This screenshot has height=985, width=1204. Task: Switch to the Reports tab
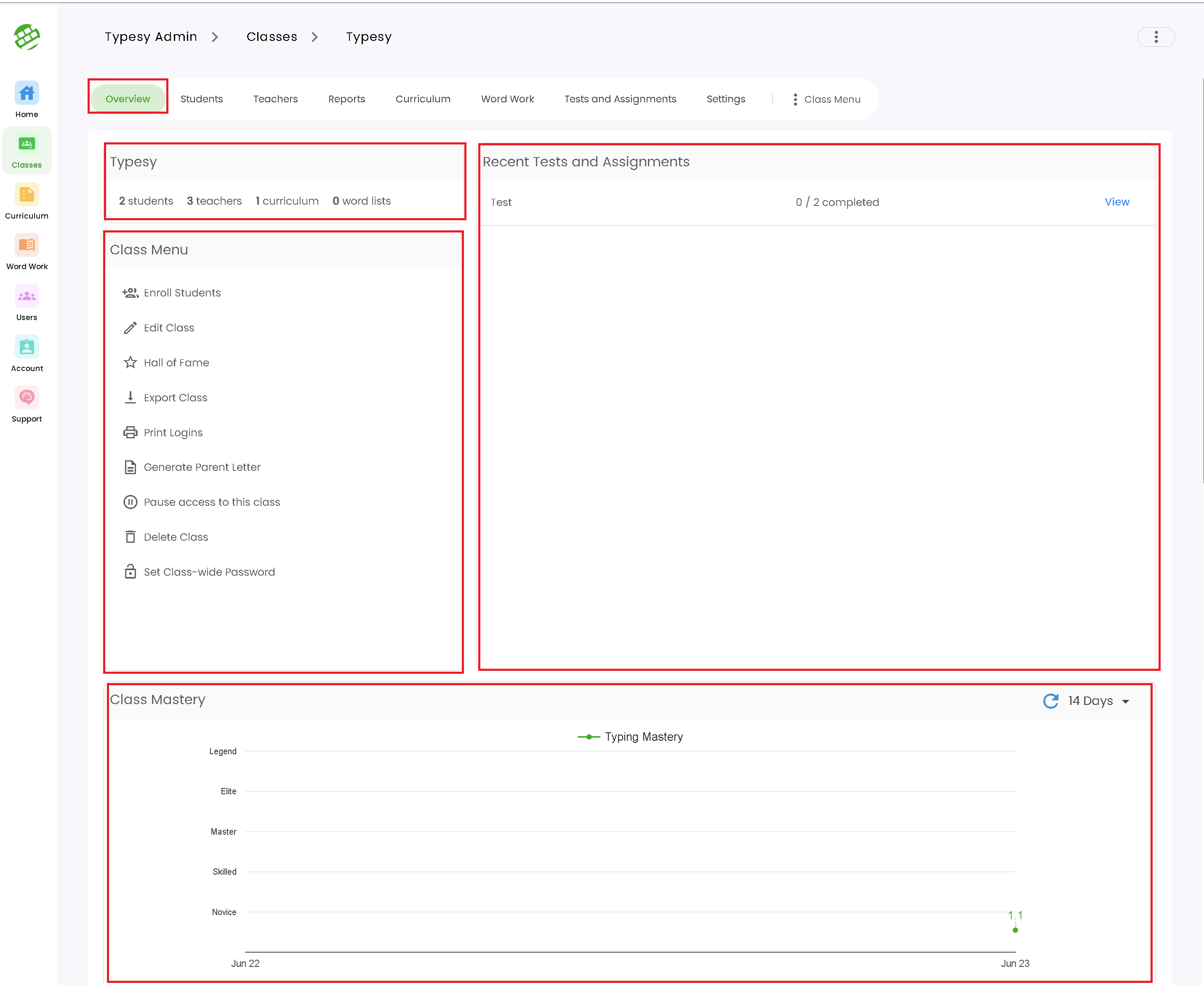pos(346,99)
